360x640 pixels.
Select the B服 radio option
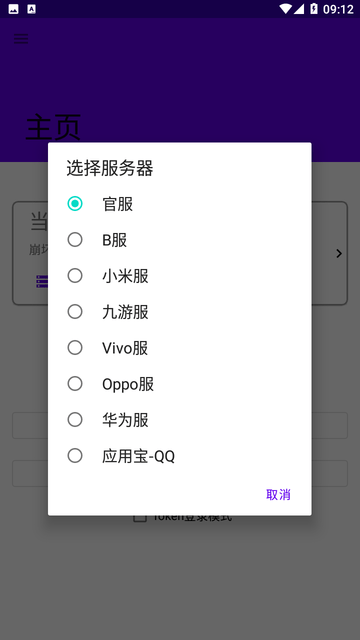(x=75, y=240)
